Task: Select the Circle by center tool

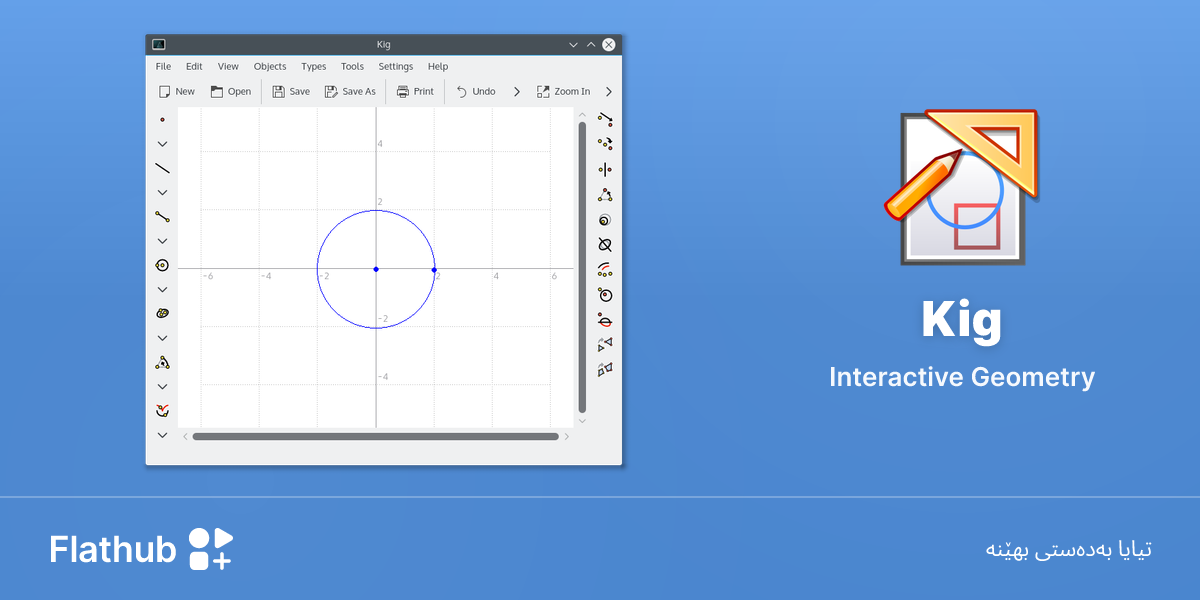Action: click(162, 265)
